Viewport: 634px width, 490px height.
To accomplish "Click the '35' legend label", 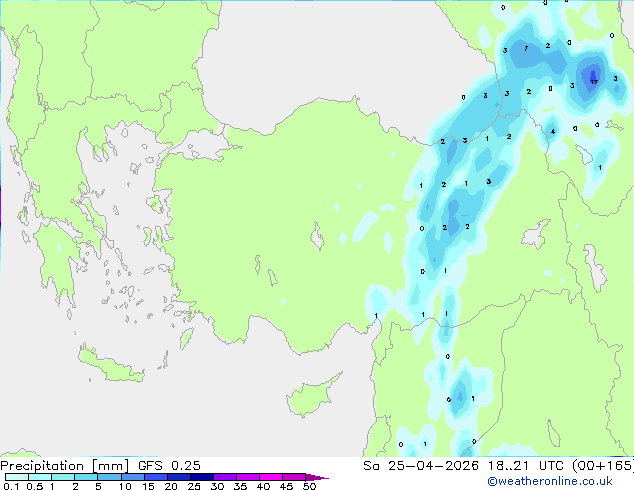I will pyautogui.click(x=240, y=486).
